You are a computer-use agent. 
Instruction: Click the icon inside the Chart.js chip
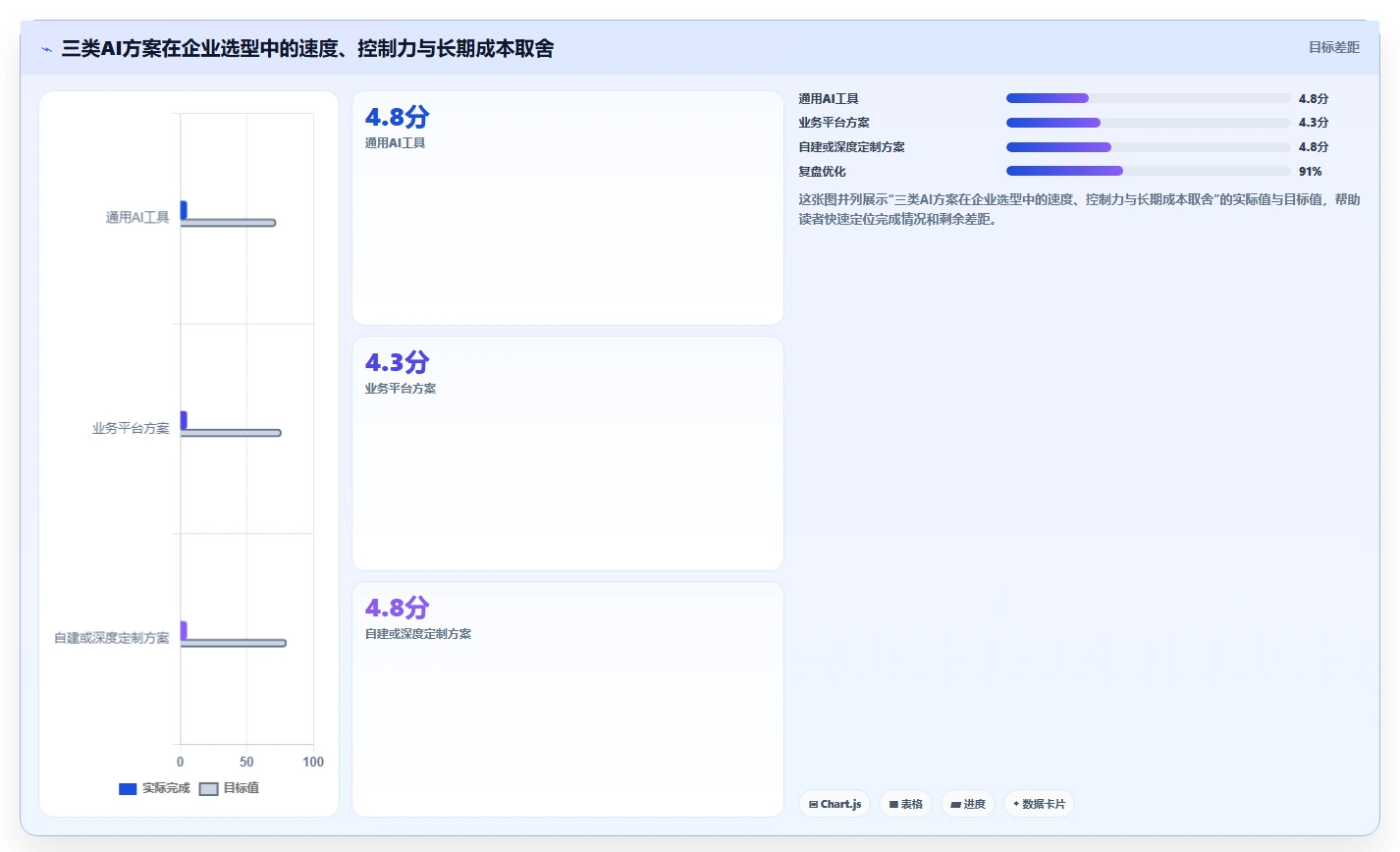(813, 804)
